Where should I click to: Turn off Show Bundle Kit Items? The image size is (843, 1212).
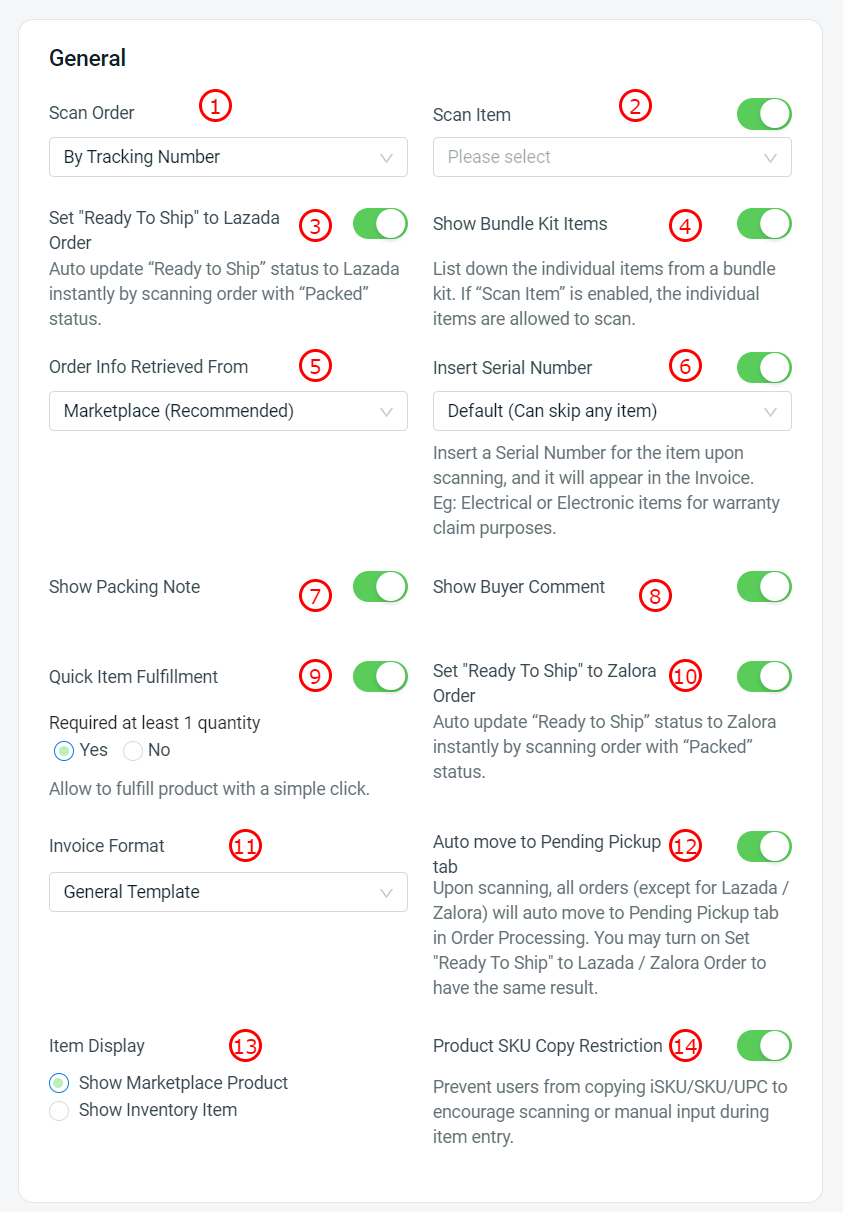coord(764,224)
